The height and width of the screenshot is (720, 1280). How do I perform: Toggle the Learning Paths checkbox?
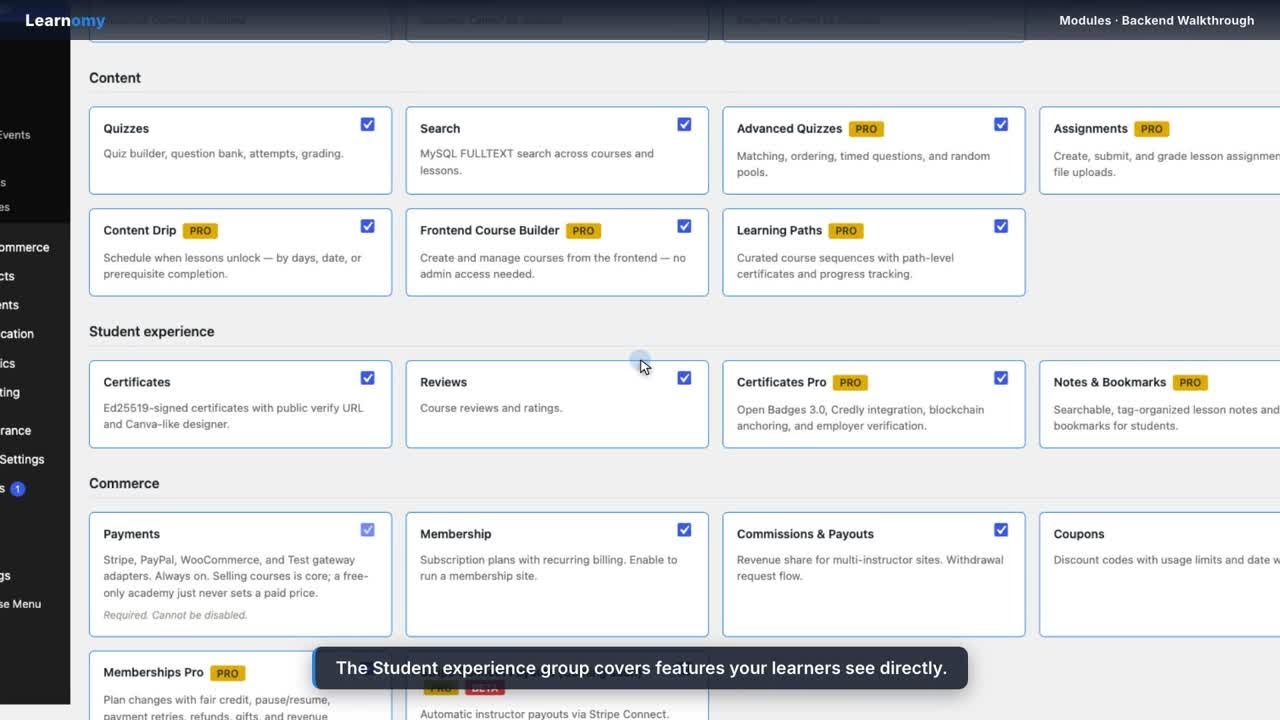coord(1001,227)
